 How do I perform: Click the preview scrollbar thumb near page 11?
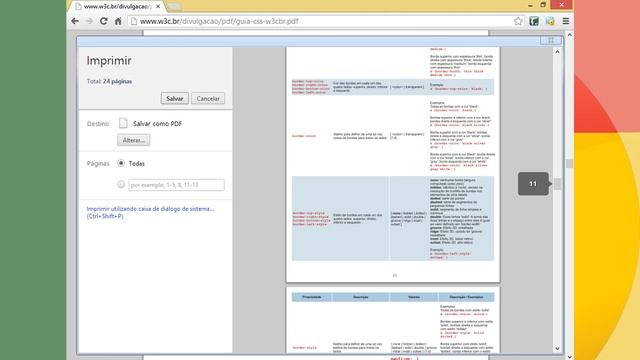coord(557,184)
